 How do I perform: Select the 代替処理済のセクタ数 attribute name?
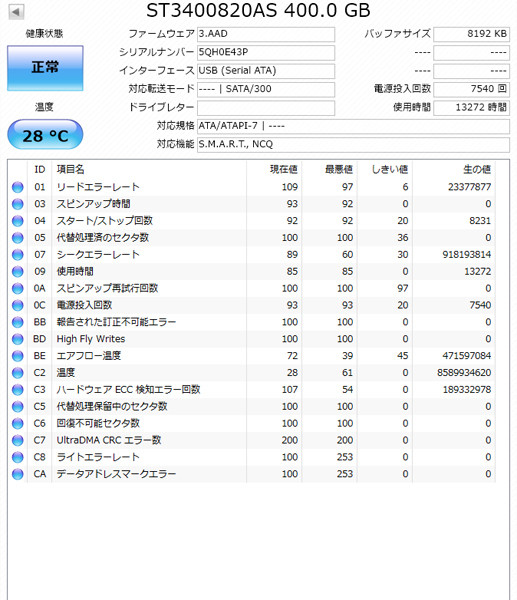click(103, 238)
